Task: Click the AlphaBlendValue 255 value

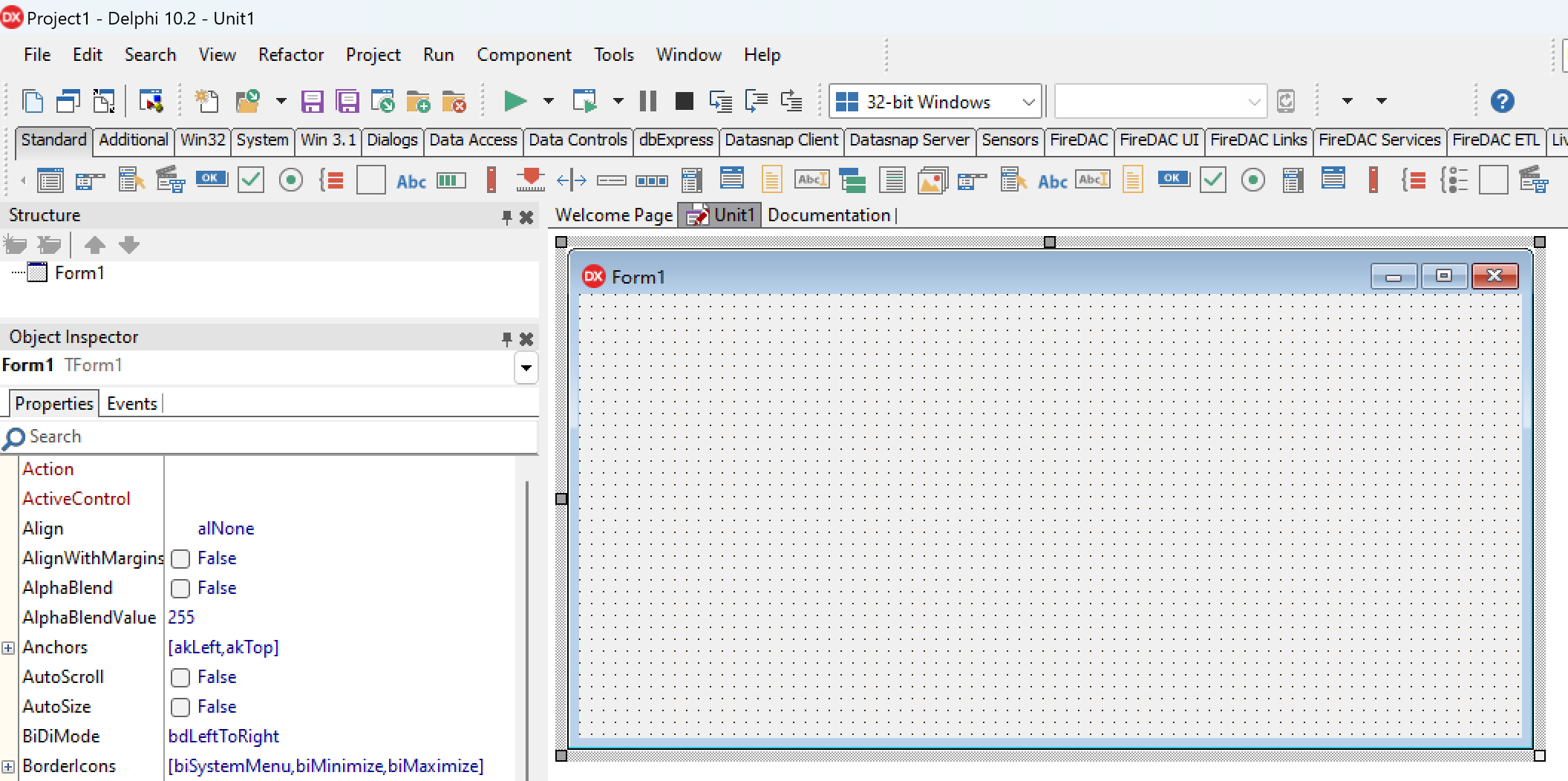Action: tap(181, 618)
